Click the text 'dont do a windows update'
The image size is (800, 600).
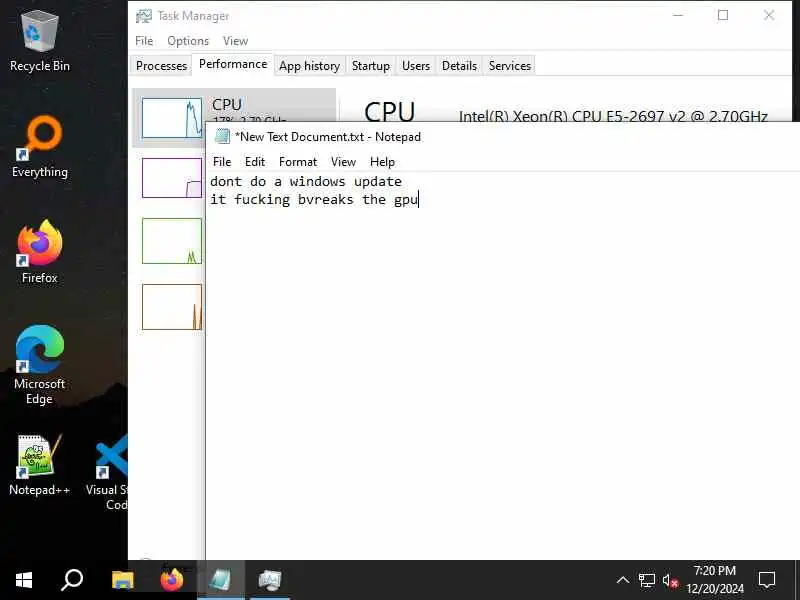coord(306,182)
